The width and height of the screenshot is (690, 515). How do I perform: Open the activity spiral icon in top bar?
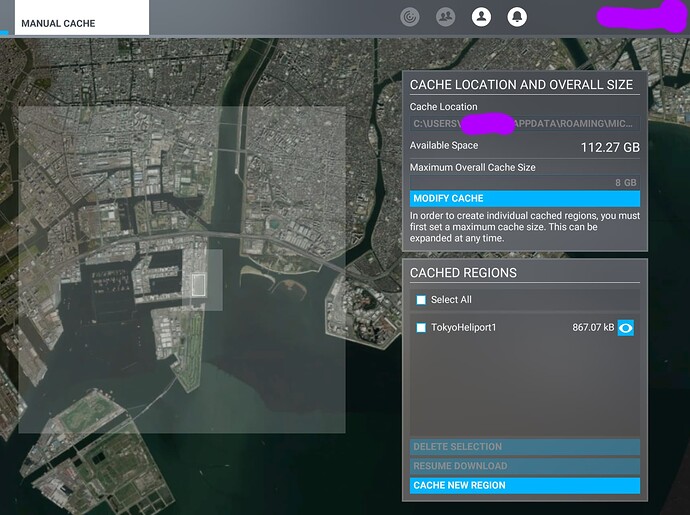coord(410,17)
